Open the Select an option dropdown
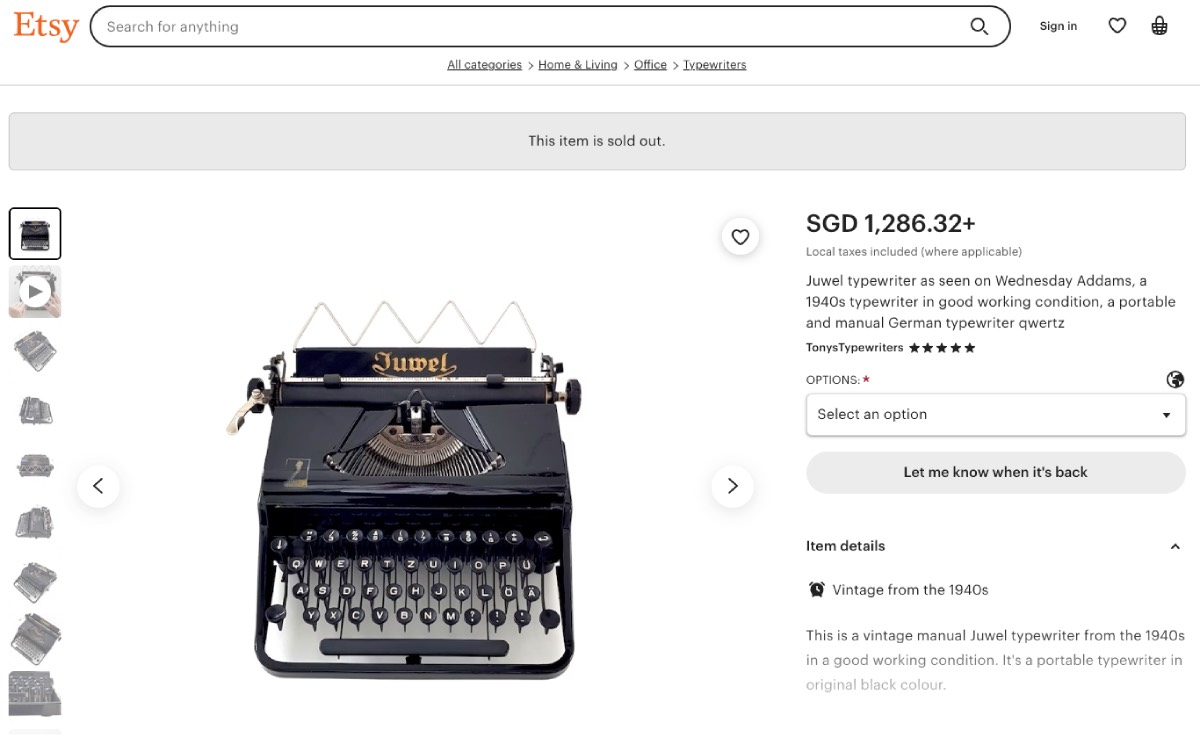The width and height of the screenshot is (1200, 736). point(995,414)
